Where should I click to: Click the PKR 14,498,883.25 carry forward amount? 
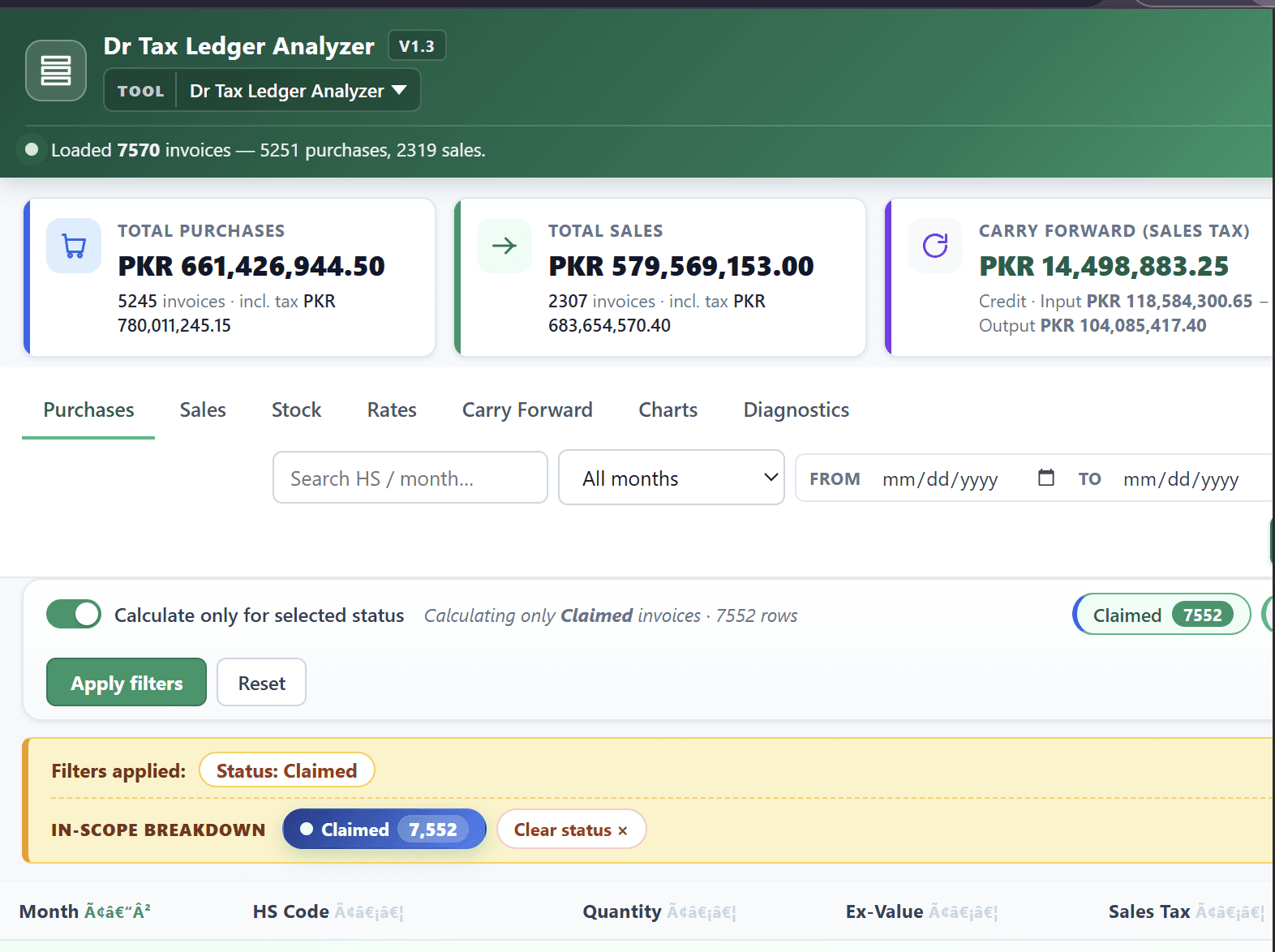click(1104, 266)
